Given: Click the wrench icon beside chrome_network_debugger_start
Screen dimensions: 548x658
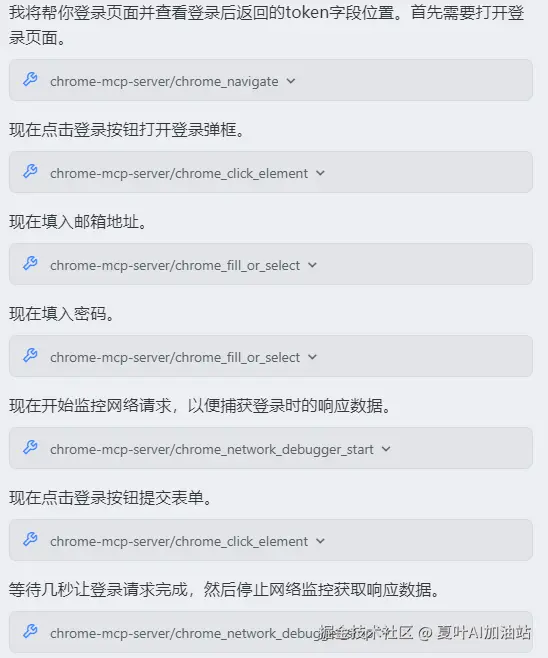Looking at the screenshot, I should [x=30, y=447].
